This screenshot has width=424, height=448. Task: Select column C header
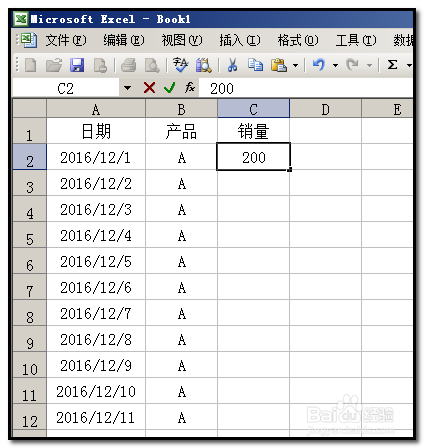click(254, 109)
